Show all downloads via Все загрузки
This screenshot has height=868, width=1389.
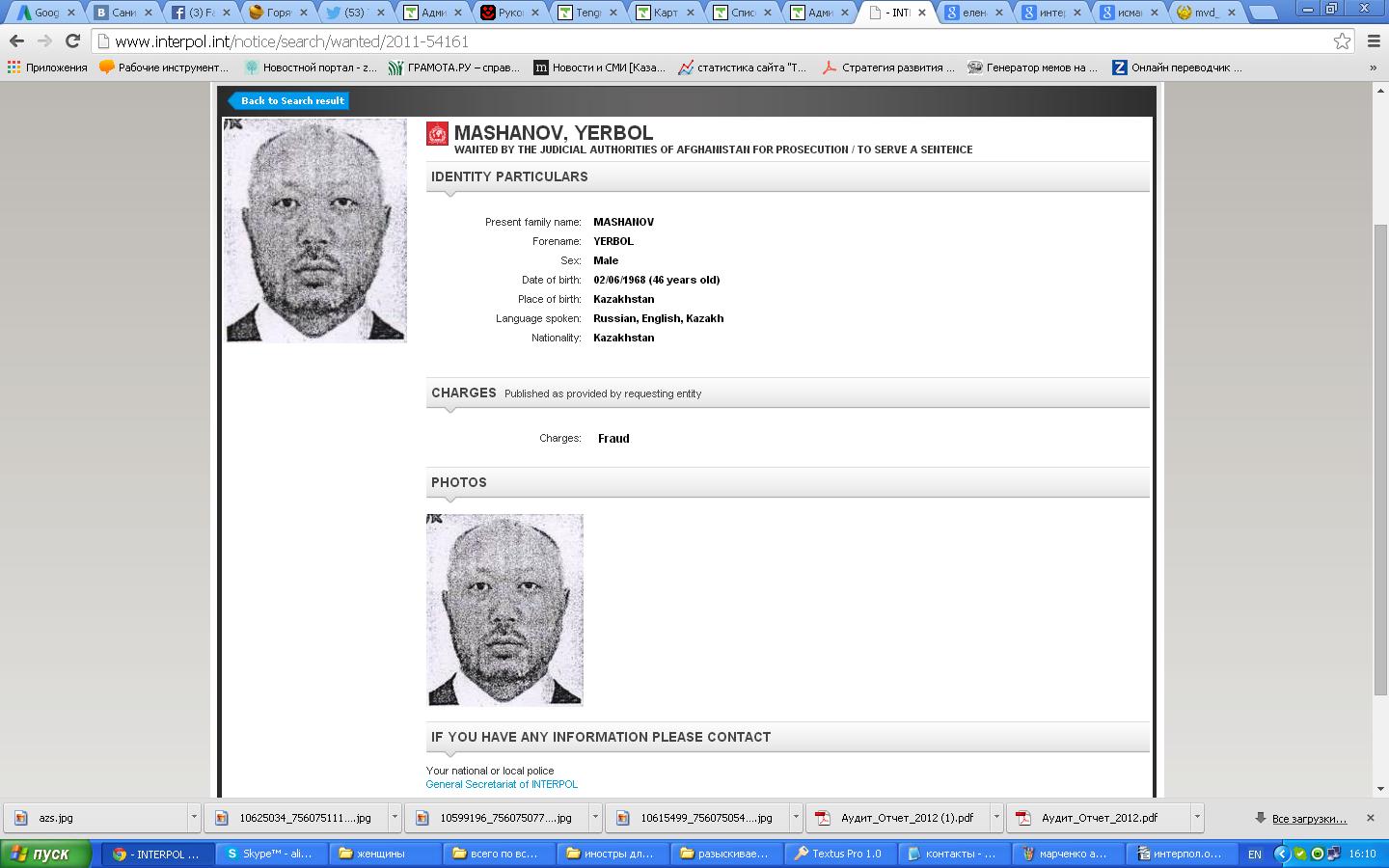click(1308, 818)
